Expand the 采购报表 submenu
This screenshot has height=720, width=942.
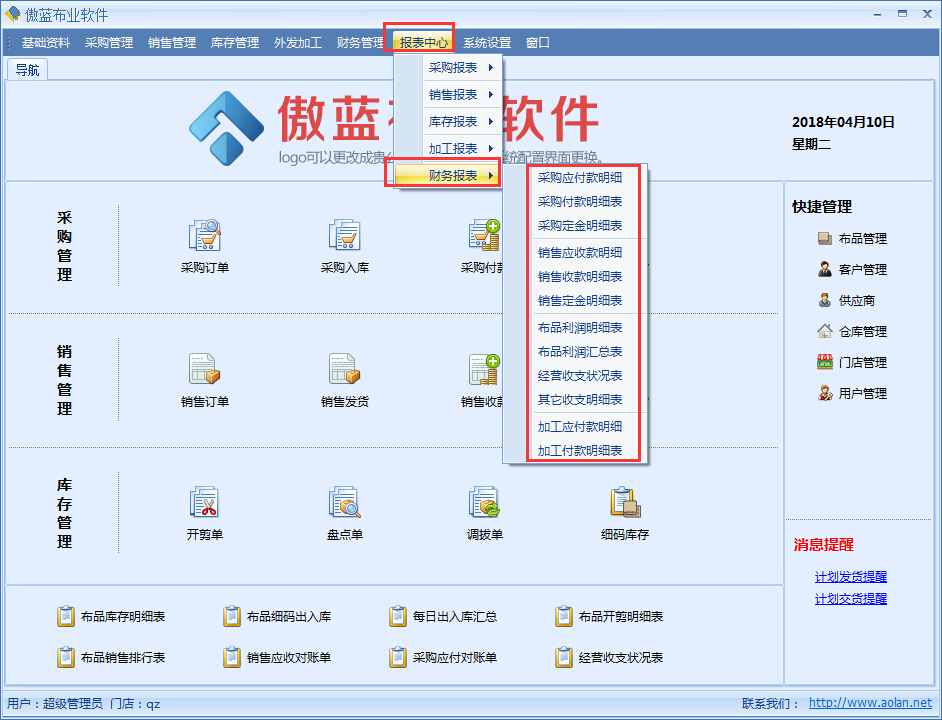pyautogui.click(x=453, y=68)
